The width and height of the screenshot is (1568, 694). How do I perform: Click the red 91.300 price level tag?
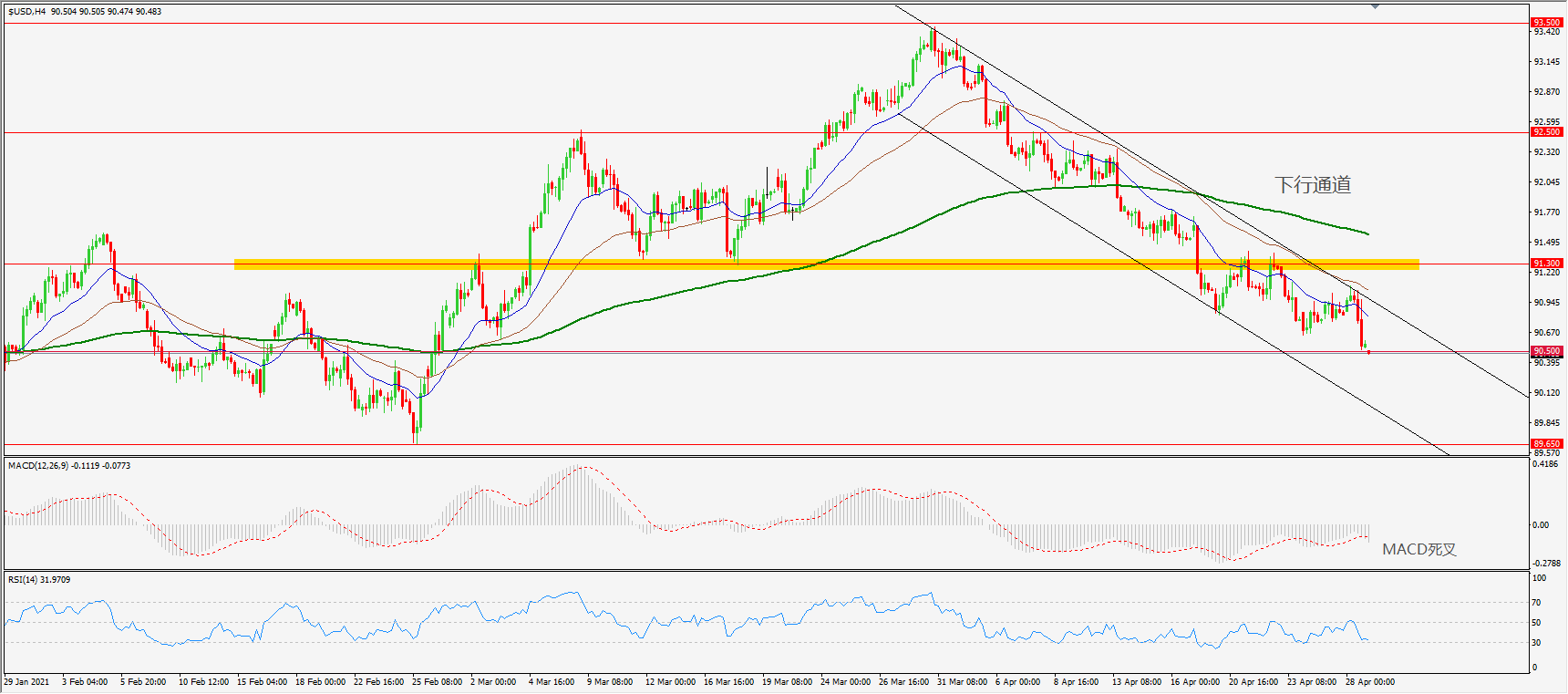click(x=1546, y=264)
